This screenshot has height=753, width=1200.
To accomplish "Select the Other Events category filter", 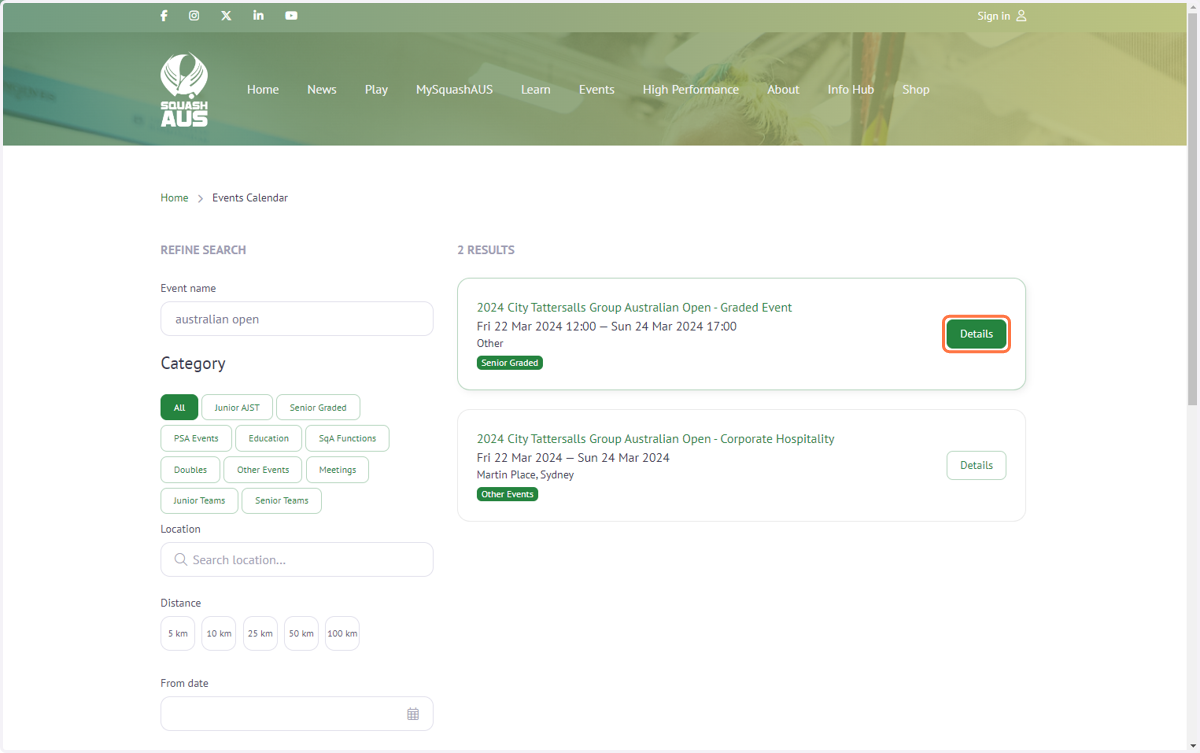I will tap(263, 469).
